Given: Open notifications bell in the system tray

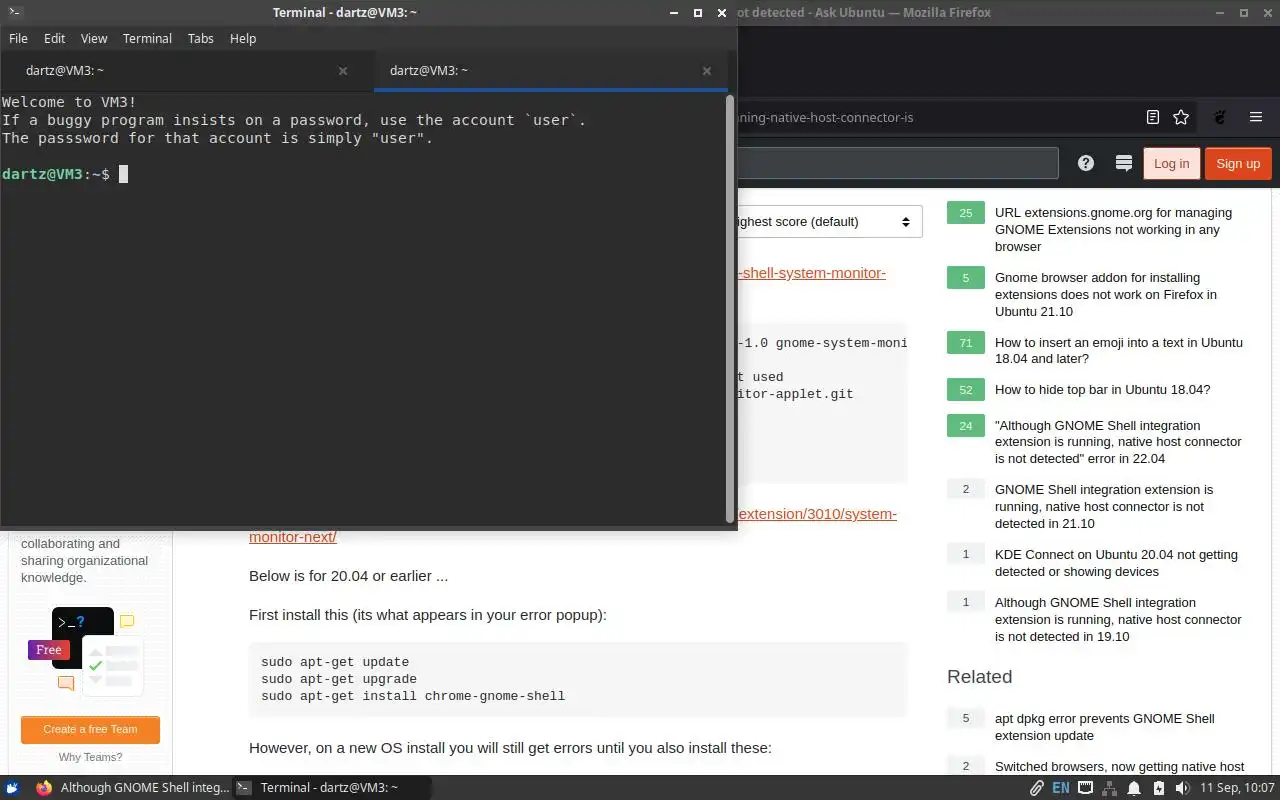Looking at the screenshot, I should pyautogui.click(x=1133, y=787).
